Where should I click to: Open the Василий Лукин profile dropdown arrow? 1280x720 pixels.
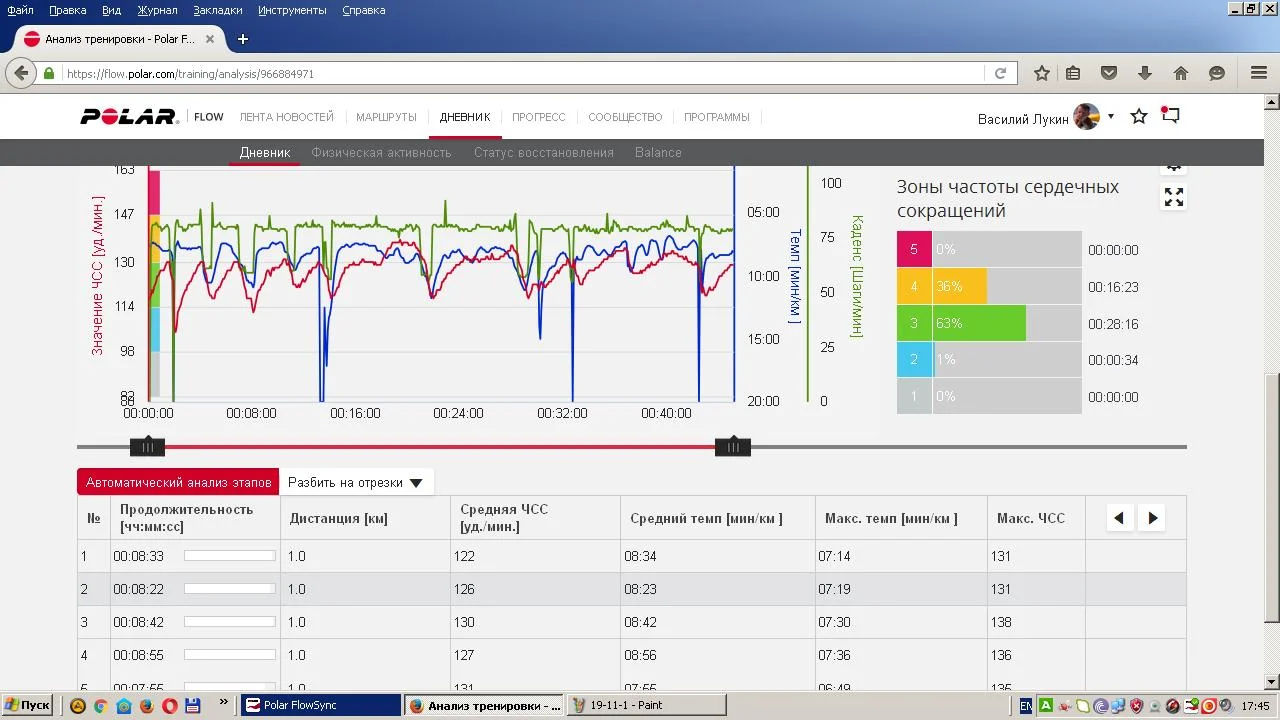click(x=1111, y=117)
